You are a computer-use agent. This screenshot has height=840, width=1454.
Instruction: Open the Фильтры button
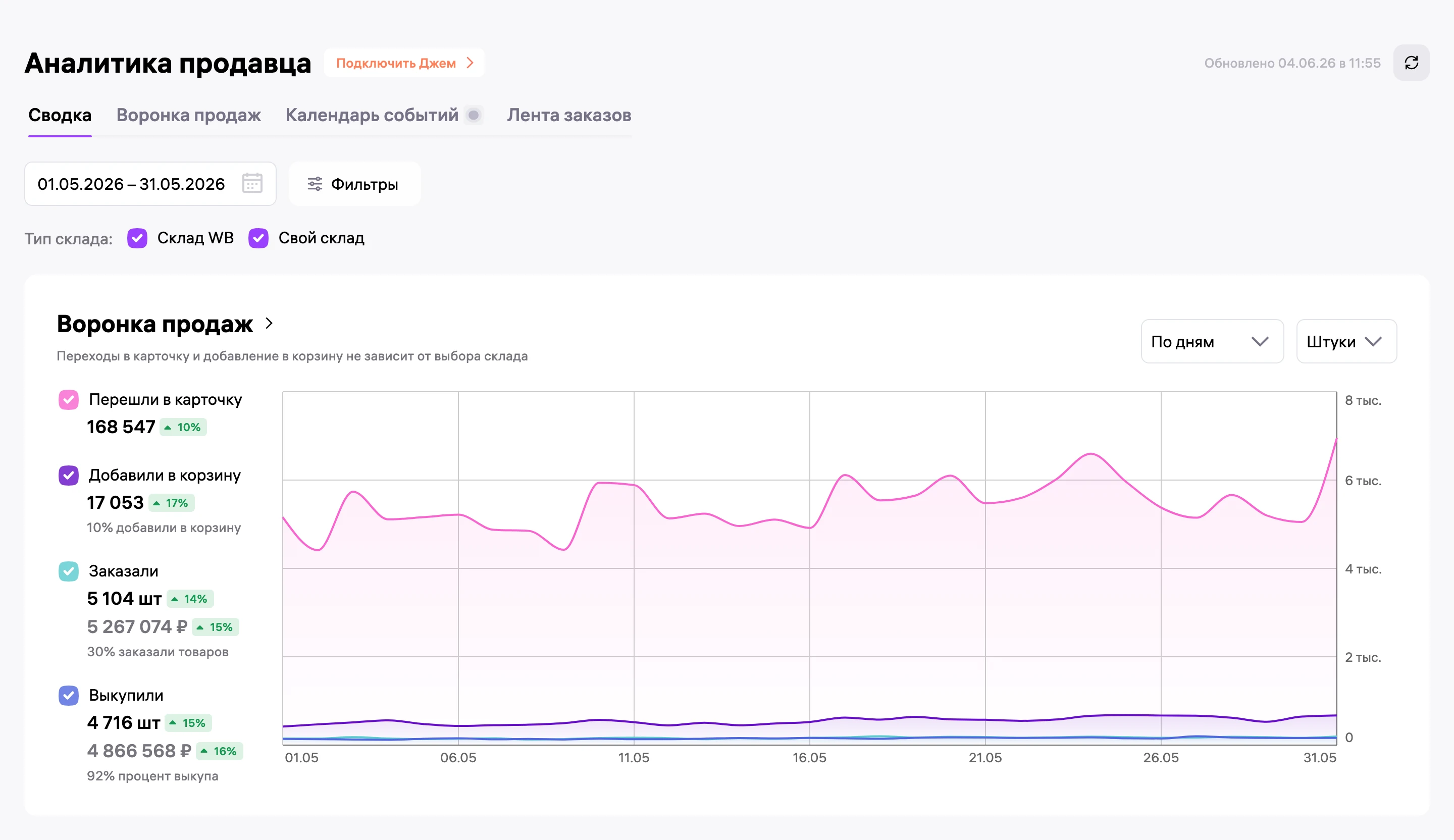coord(354,184)
